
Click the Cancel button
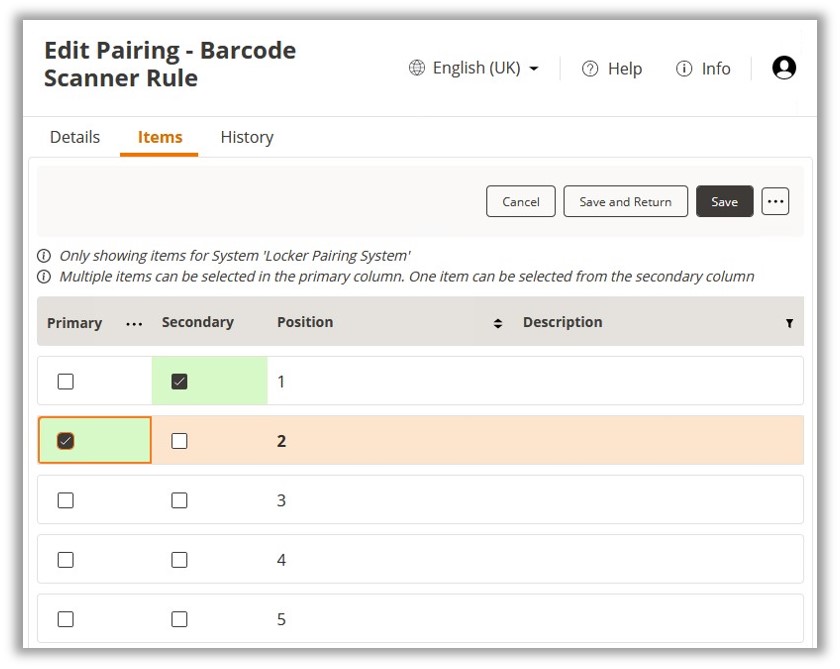coord(521,201)
